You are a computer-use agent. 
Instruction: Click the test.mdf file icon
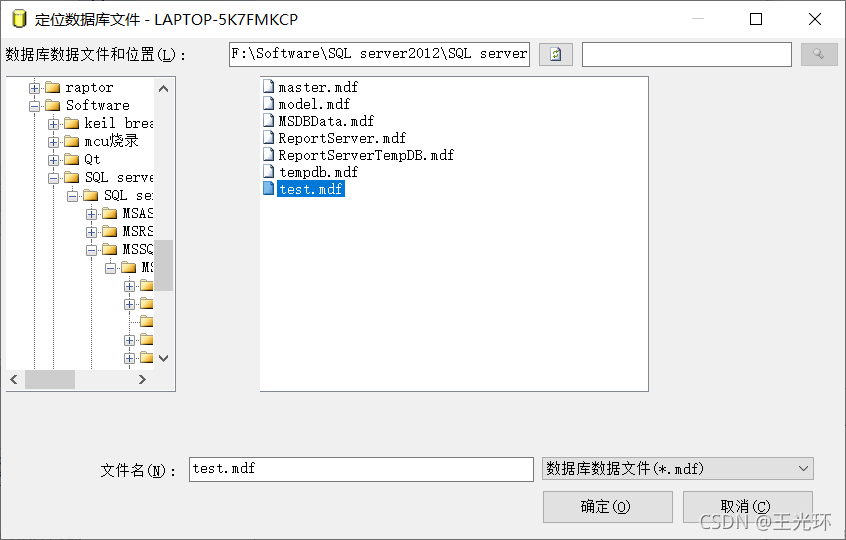point(268,188)
